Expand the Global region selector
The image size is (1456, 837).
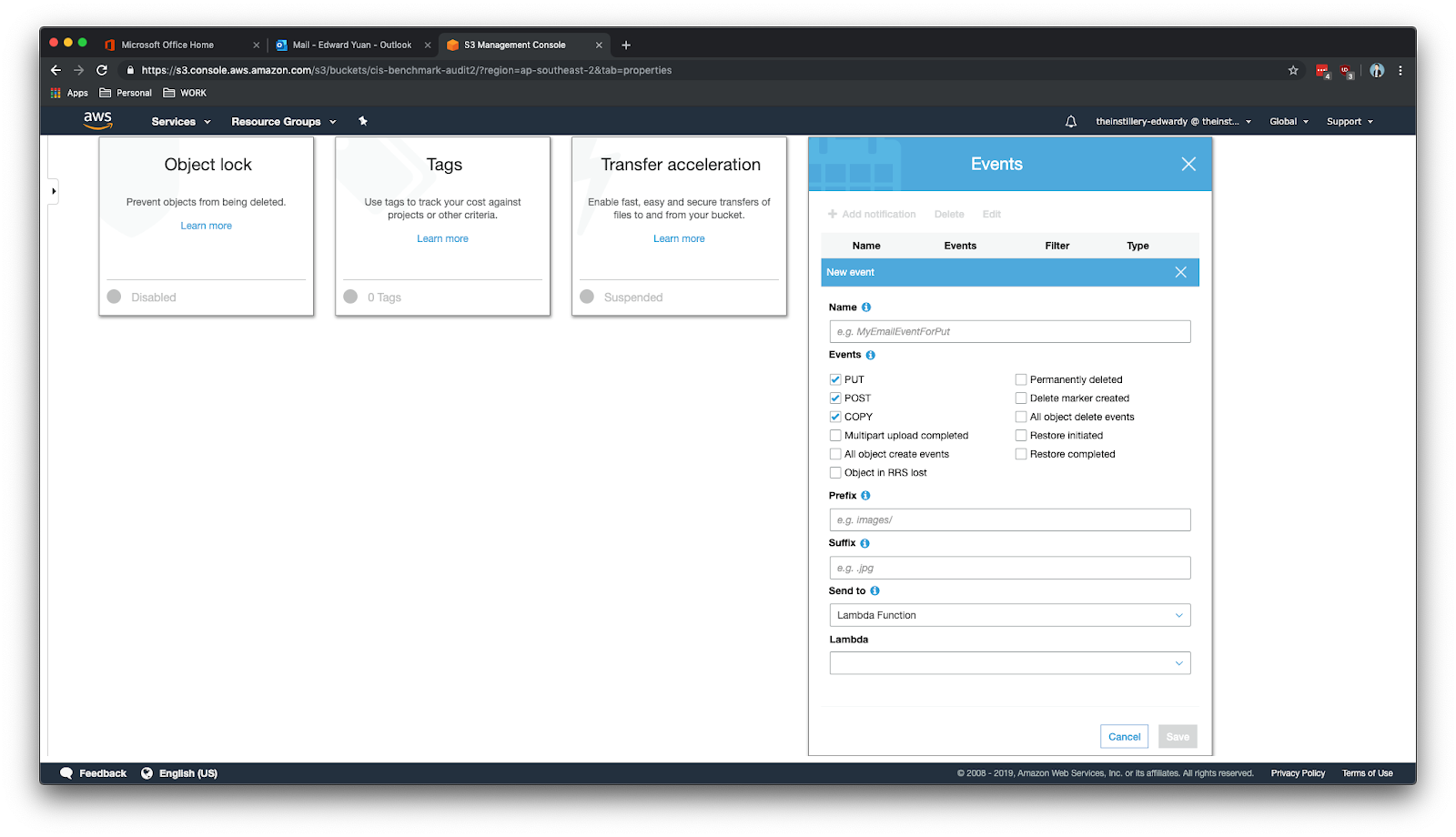tap(1289, 120)
